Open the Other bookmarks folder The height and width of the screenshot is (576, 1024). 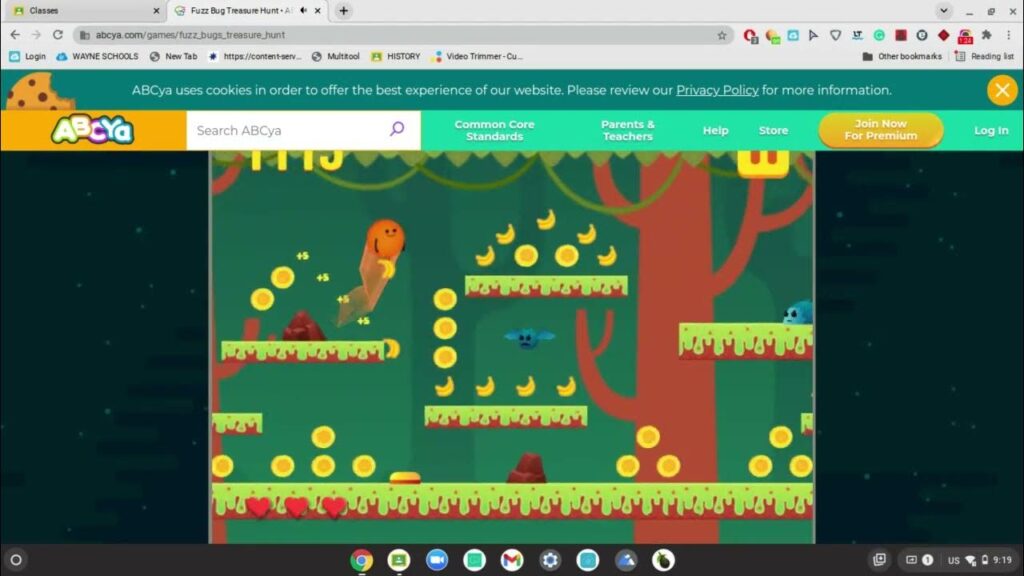pyautogui.click(x=901, y=57)
